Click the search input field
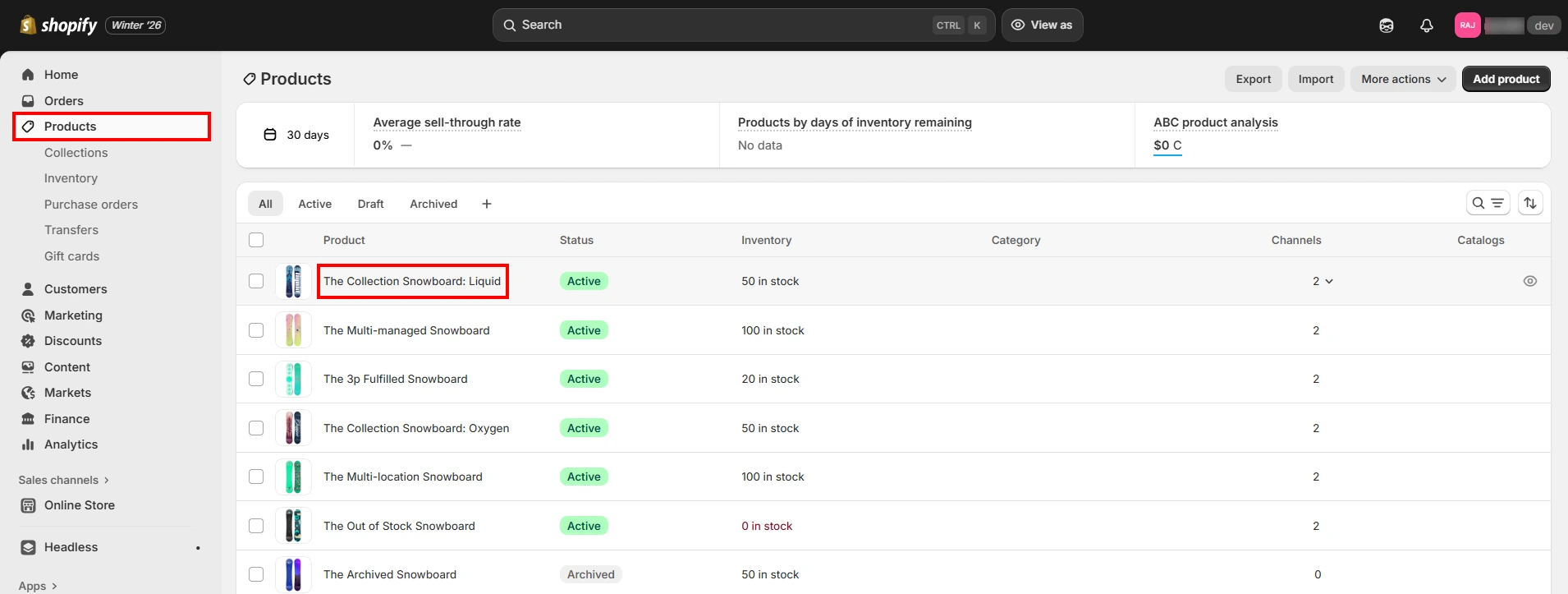The width and height of the screenshot is (1568, 594). (744, 25)
